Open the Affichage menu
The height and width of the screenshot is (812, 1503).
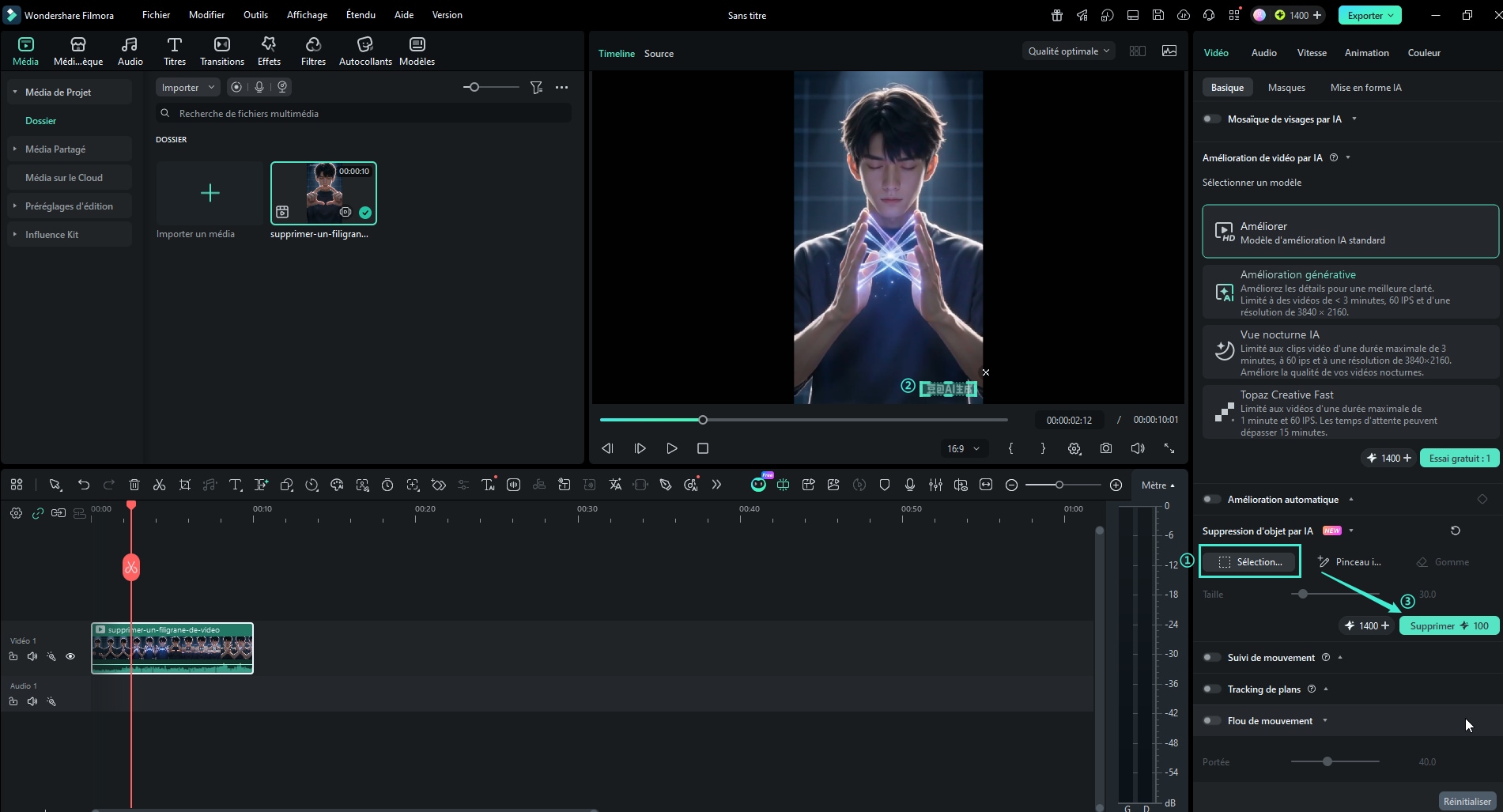pyautogui.click(x=307, y=15)
